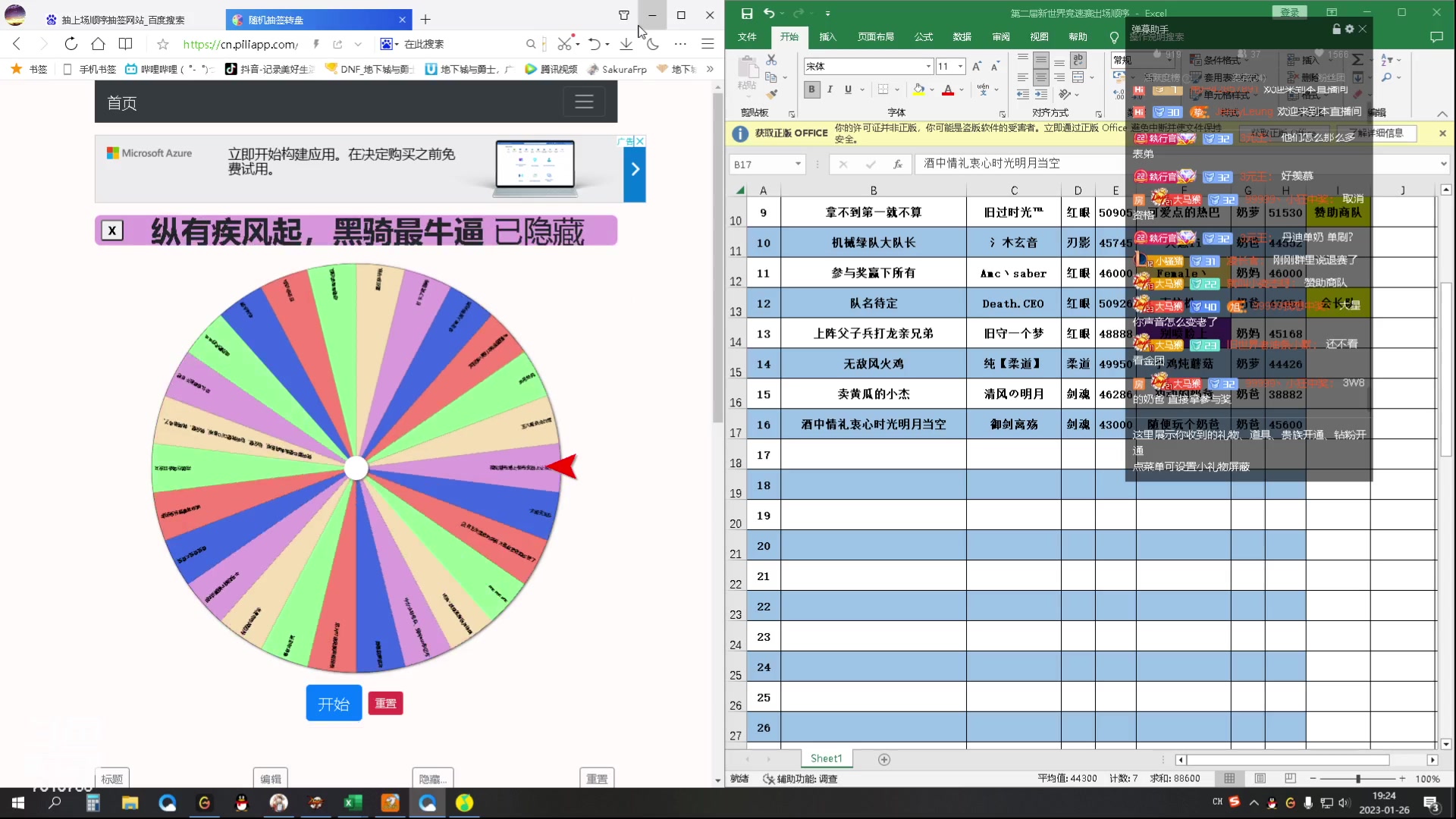Switch to the 视图 ribbon tab
The image size is (1456, 819).
(x=1039, y=37)
